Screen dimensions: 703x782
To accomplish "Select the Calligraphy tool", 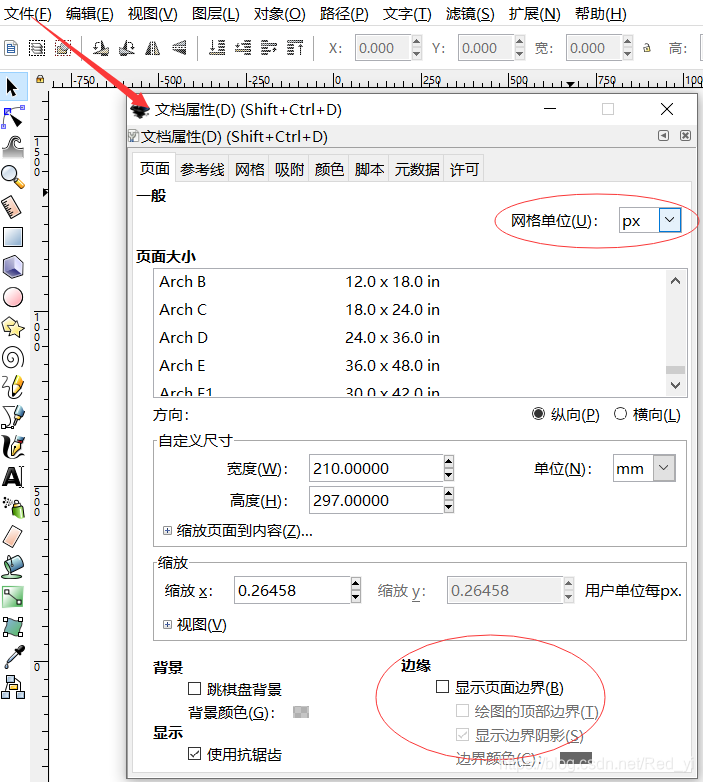I will (13, 447).
